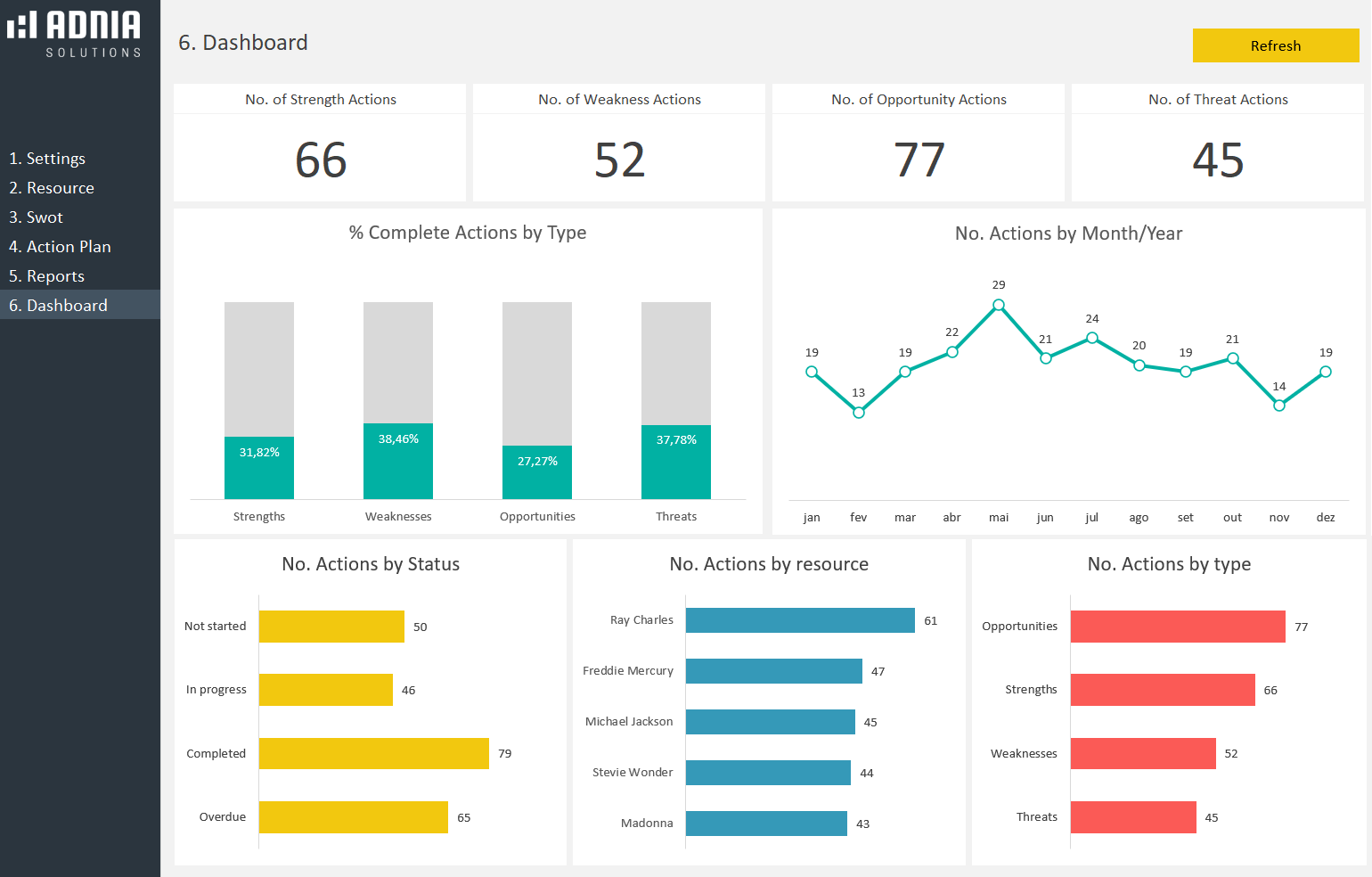Select the Opportunity Actions card value 77
Viewport: 1372px width, 877px height.
coord(919,160)
